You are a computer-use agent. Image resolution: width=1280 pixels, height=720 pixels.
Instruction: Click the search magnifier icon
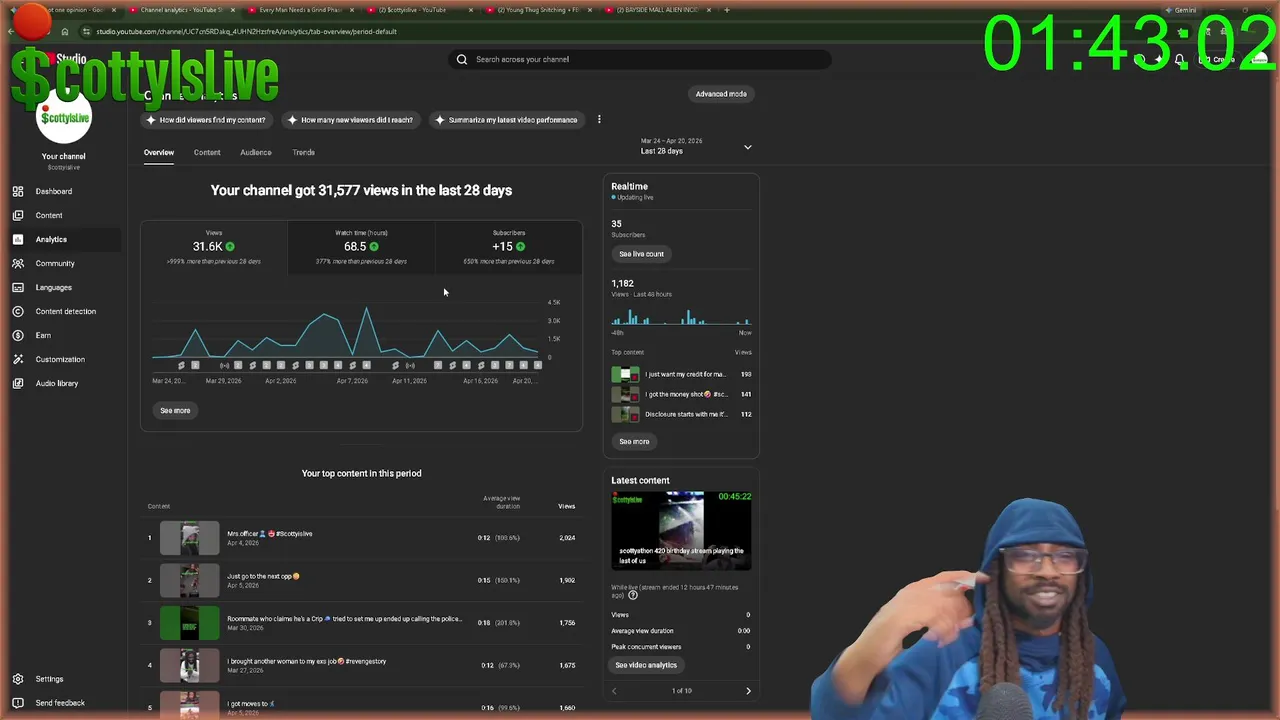click(462, 59)
